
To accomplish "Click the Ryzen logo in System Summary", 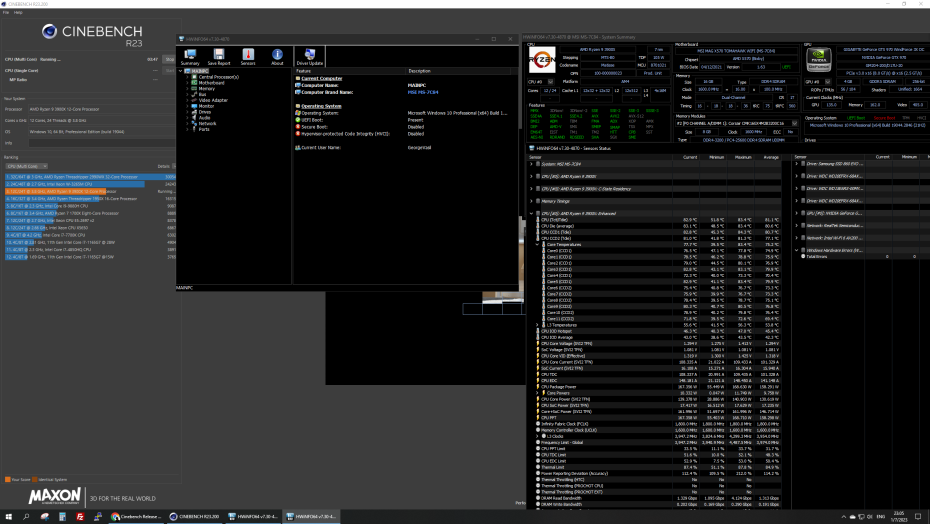I will click(542, 60).
